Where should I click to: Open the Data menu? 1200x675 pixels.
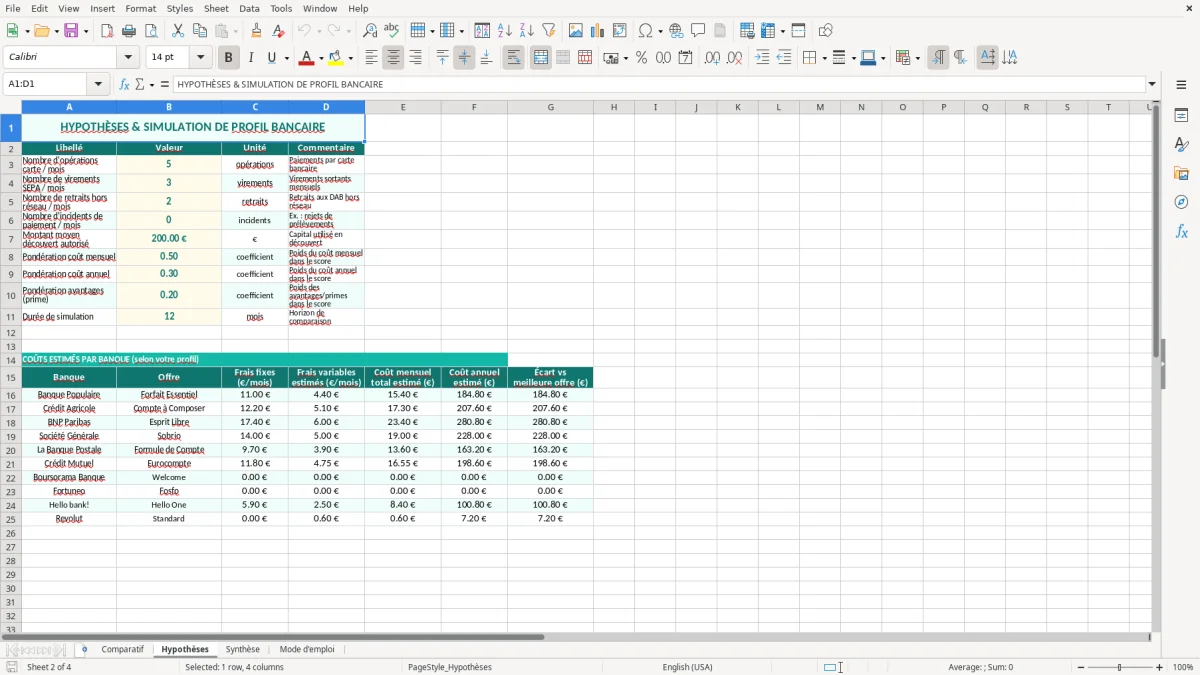pyautogui.click(x=249, y=8)
